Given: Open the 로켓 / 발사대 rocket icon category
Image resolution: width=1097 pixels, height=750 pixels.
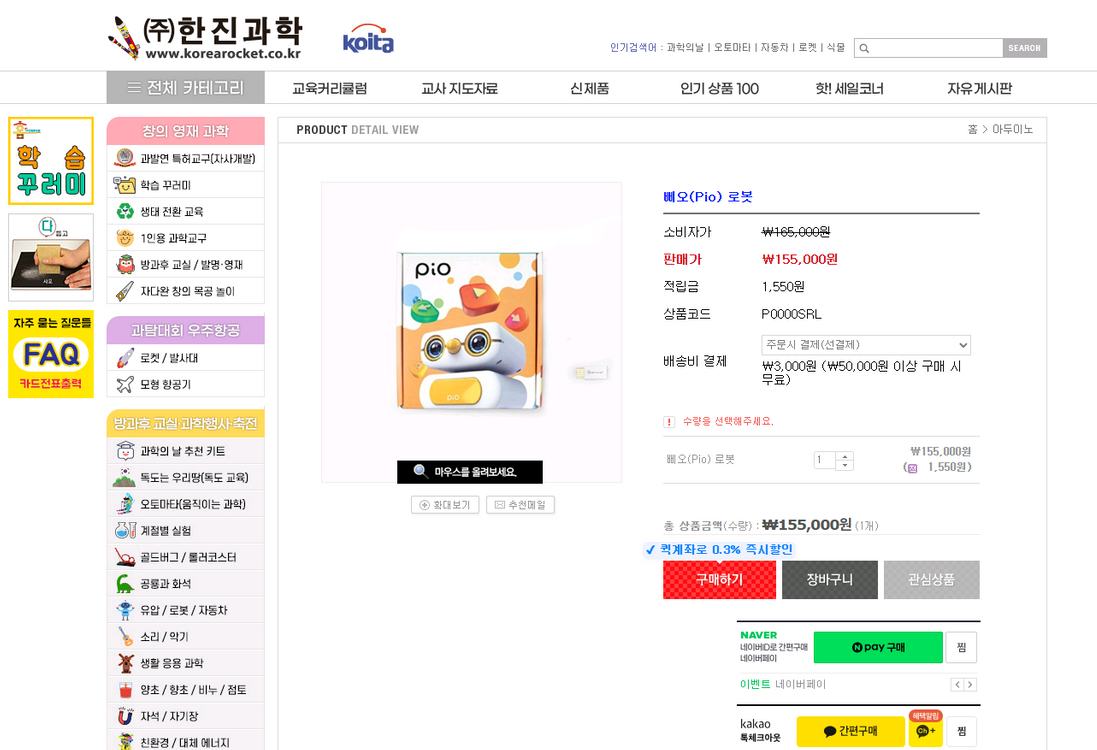Looking at the screenshot, I should 125,358.
